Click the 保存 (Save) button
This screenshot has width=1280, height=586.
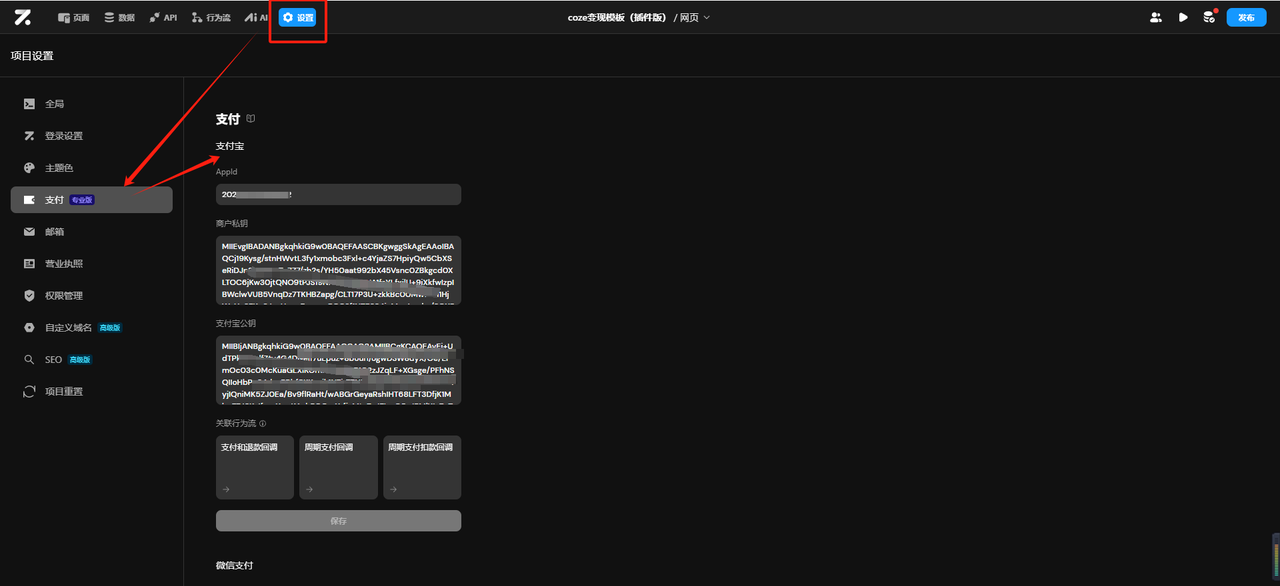tap(338, 521)
